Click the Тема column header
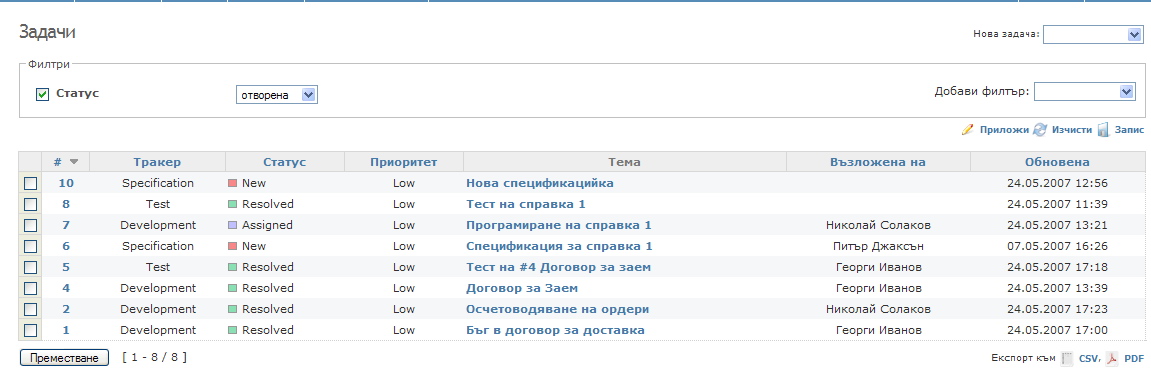 pos(625,162)
